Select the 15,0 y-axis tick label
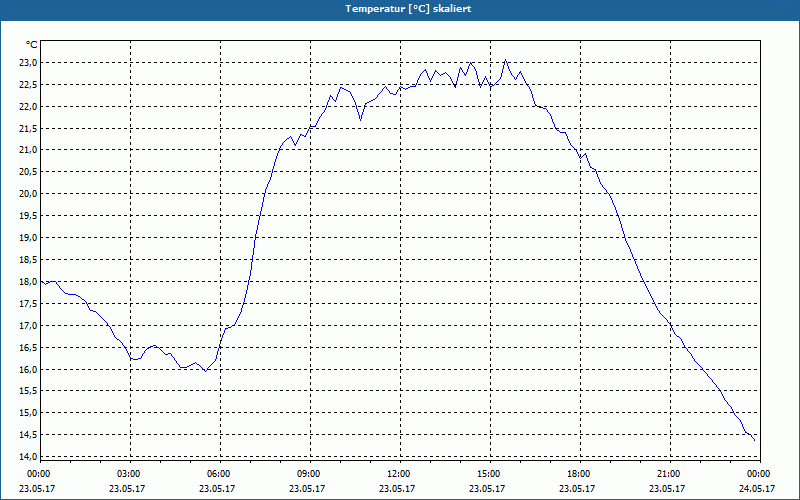This screenshot has width=800, height=500. 29,413
